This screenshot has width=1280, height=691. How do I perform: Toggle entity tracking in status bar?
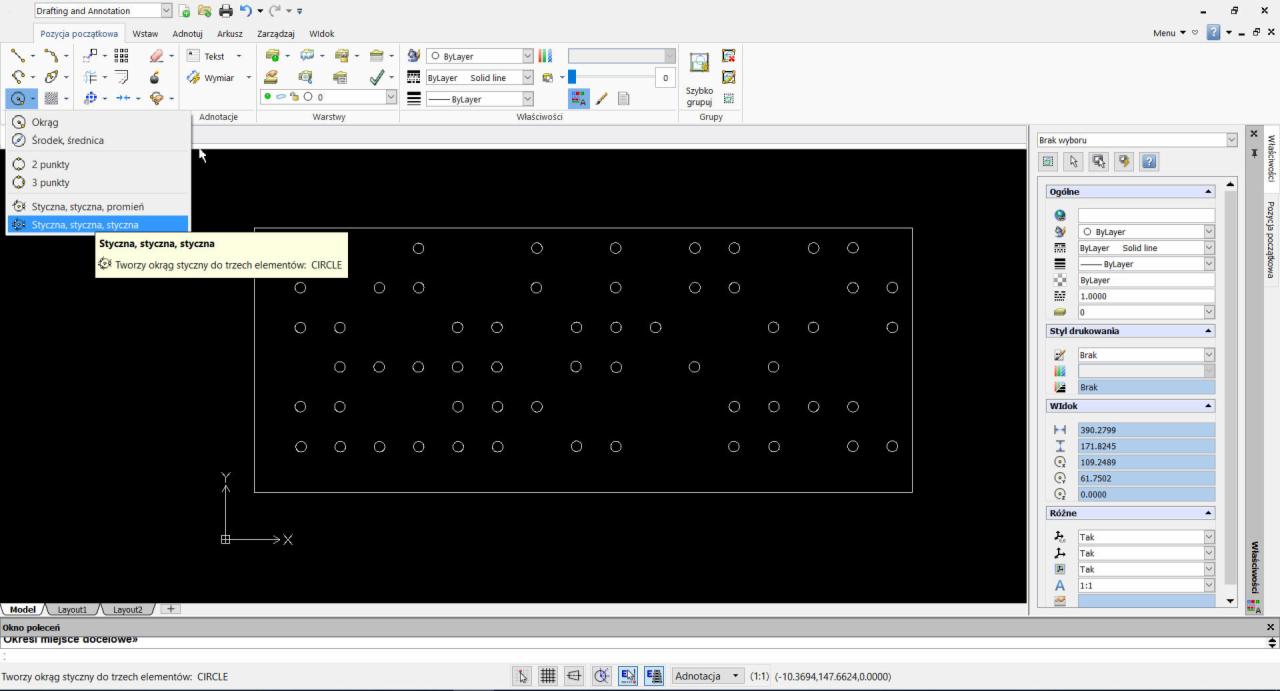[654, 676]
